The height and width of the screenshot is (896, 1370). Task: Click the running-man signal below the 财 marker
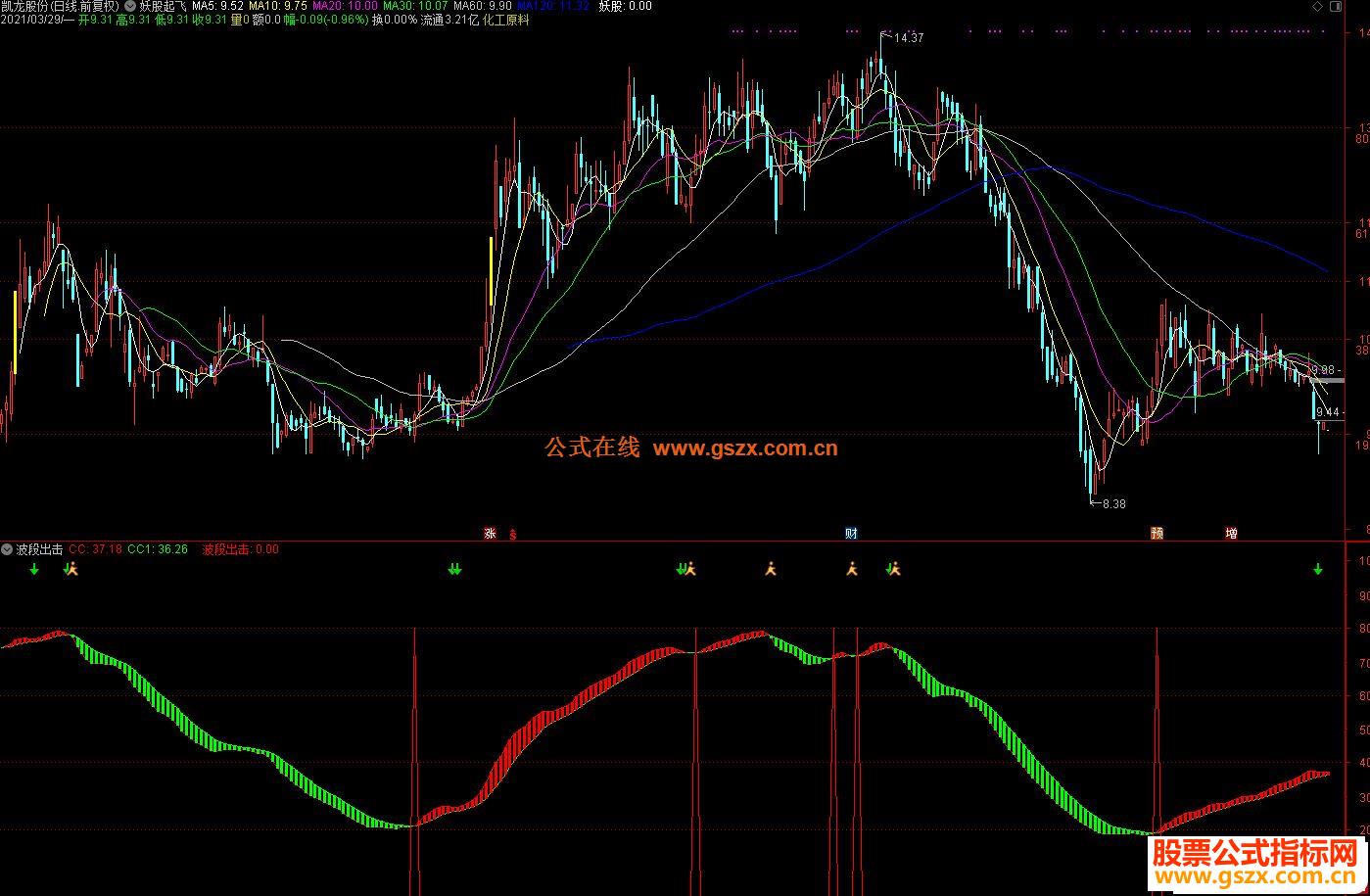[x=852, y=568]
